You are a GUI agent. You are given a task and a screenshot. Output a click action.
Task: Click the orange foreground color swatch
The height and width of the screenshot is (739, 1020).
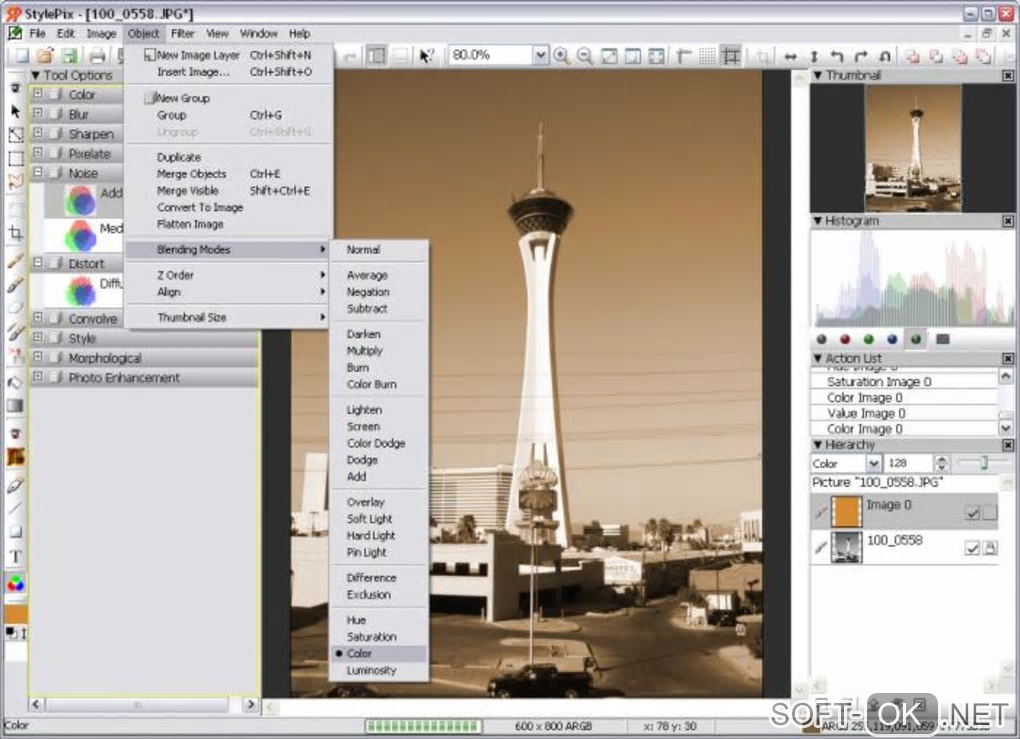coord(15,613)
